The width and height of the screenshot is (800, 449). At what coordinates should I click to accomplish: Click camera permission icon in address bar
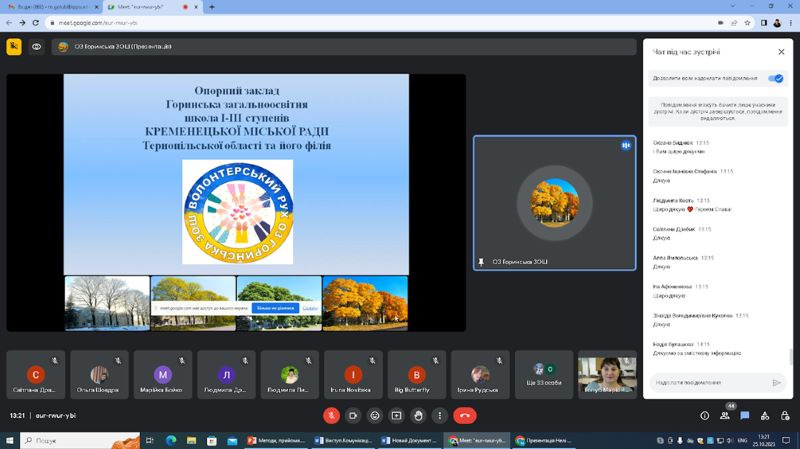pyautogui.click(x=720, y=22)
